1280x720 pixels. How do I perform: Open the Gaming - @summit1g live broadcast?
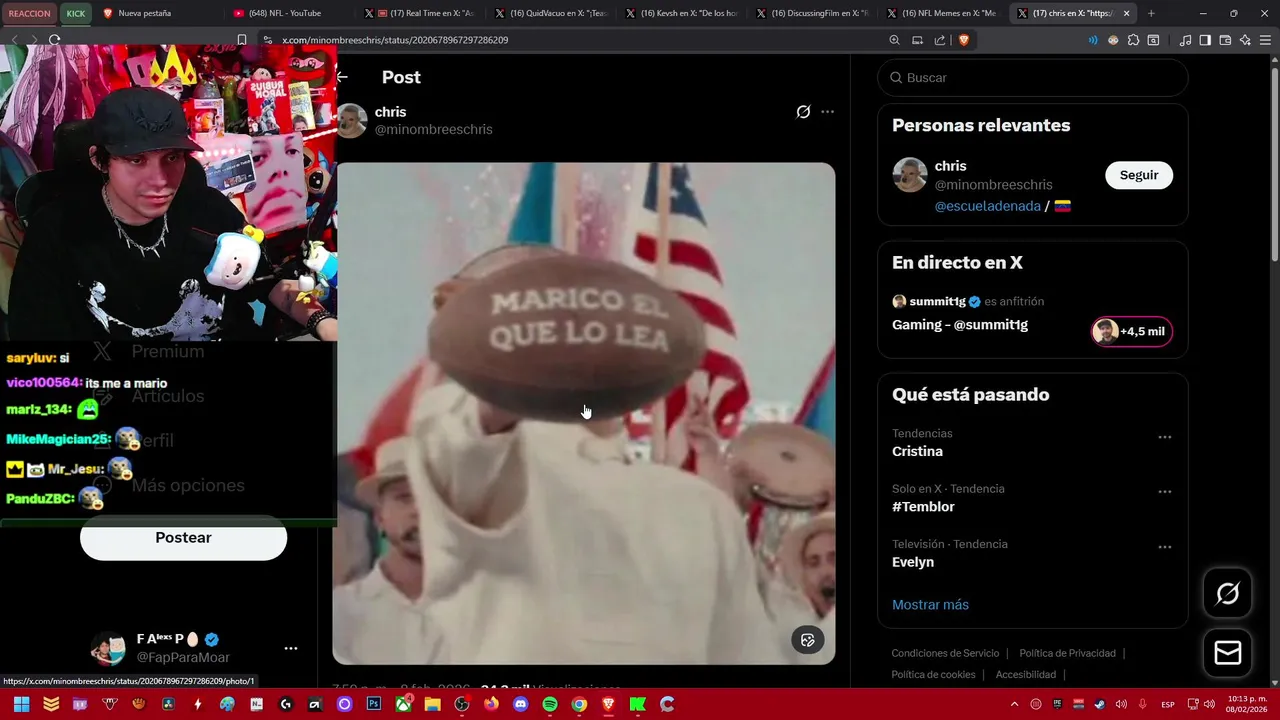960,325
